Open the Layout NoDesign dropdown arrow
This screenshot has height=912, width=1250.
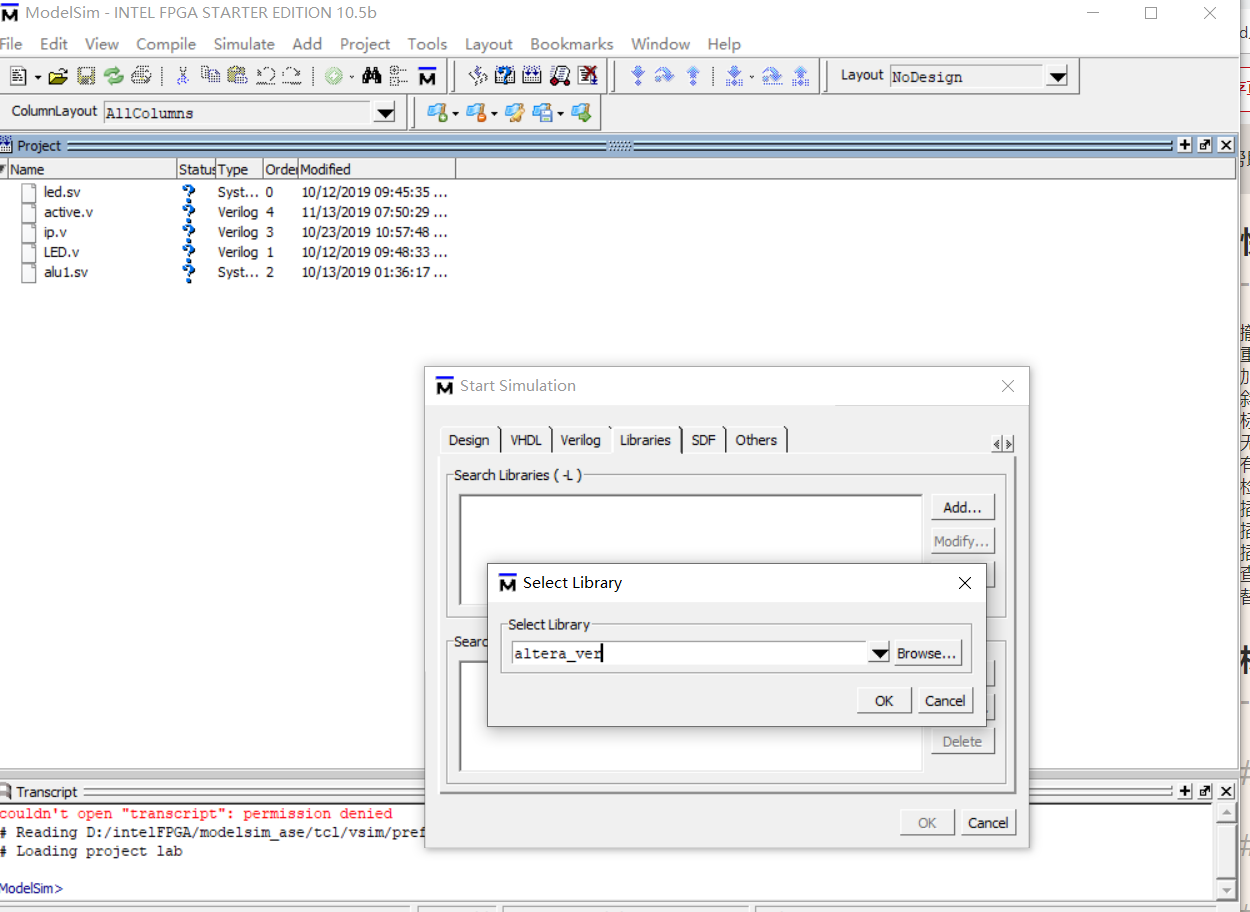tap(1057, 77)
